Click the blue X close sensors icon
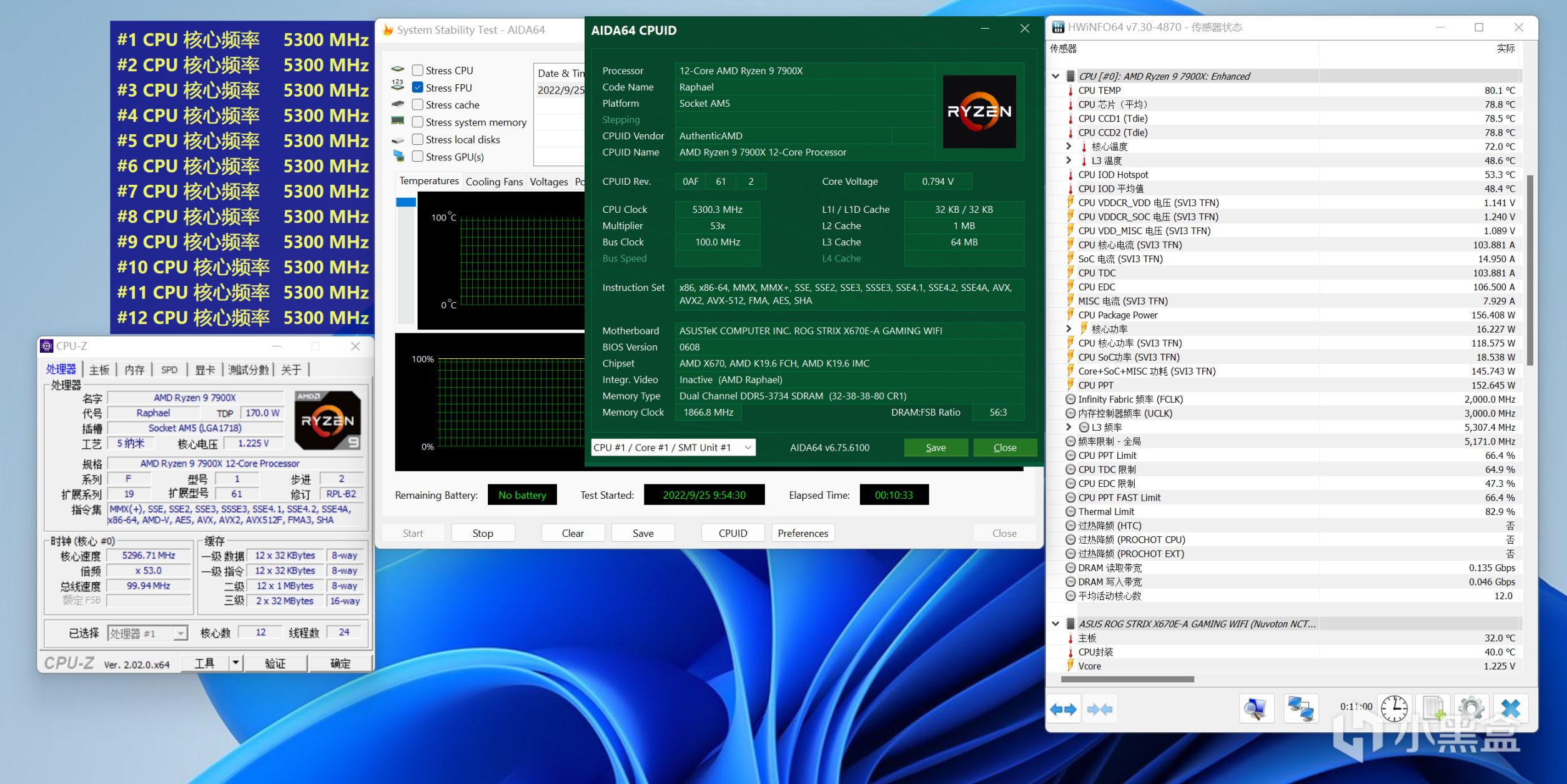The height and width of the screenshot is (784, 1567). pos(1510,708)
